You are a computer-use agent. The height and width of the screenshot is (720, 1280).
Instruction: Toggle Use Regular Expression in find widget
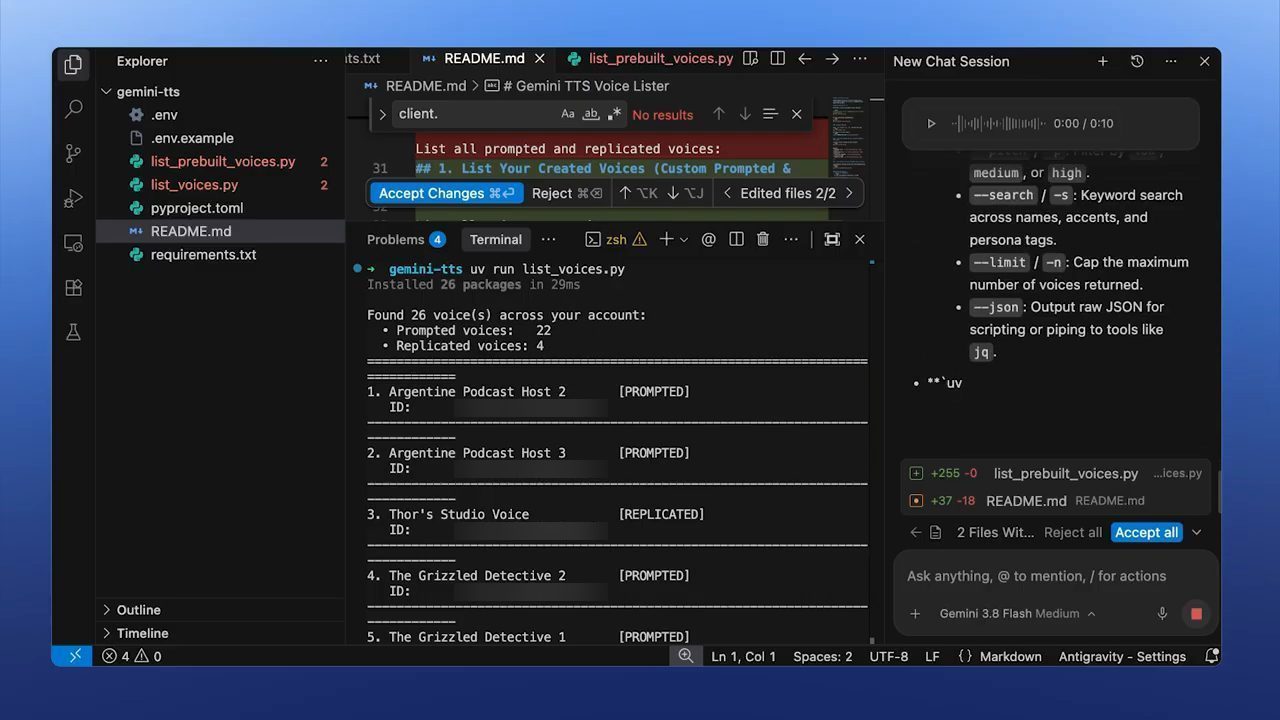click(614, 114)
